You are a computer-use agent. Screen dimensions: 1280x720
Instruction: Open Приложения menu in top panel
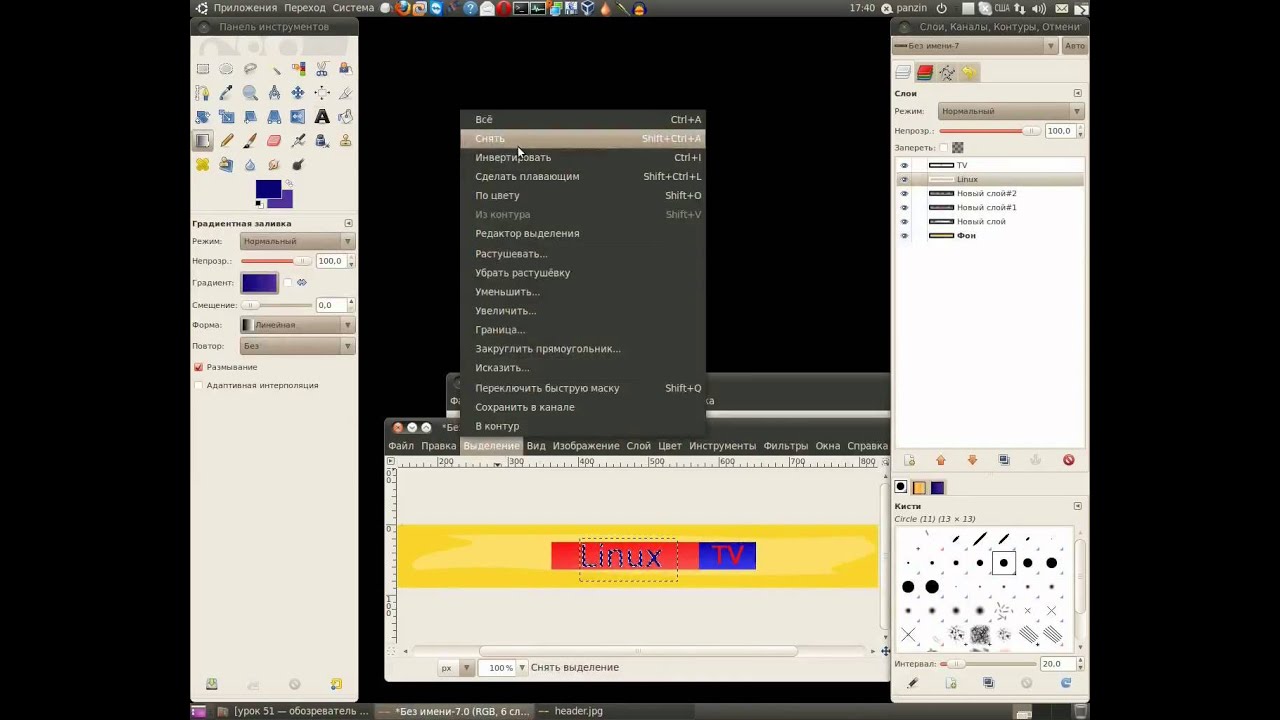245,8
